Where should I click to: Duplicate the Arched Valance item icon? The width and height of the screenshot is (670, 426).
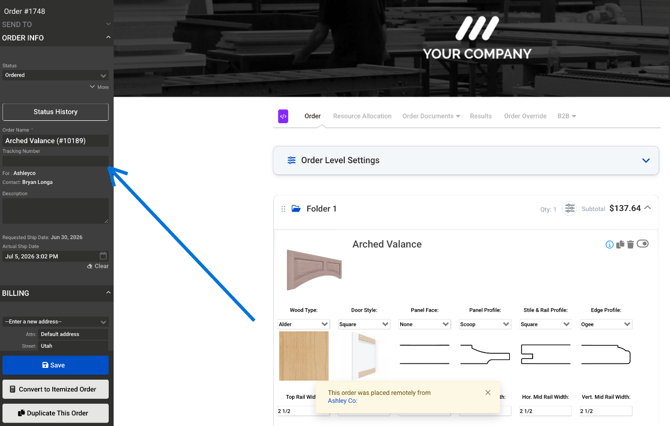[620, 244]
